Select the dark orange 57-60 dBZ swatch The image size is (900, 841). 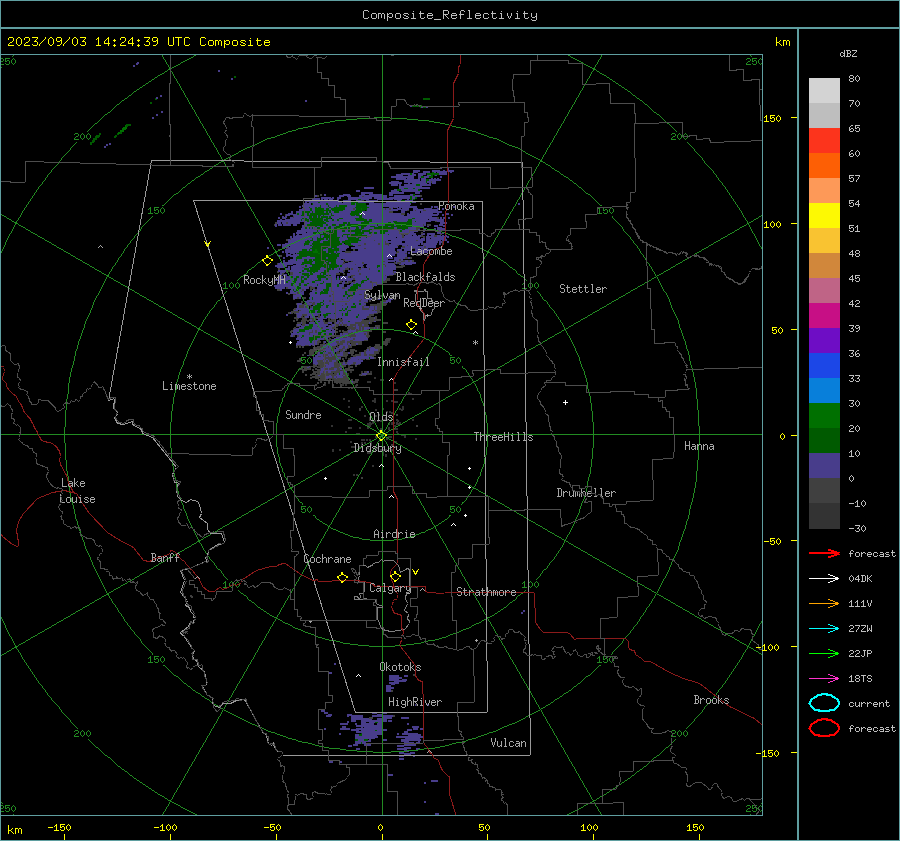pyautogui.click(x=824, y=166)
